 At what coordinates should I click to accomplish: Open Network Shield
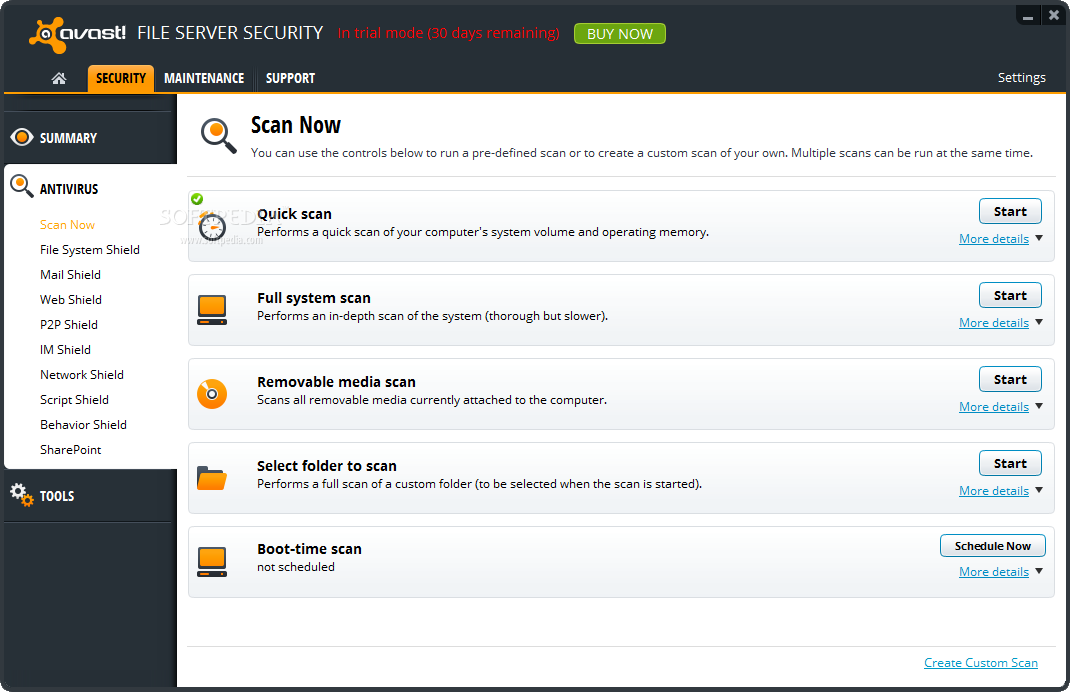[x=81, y=375]
